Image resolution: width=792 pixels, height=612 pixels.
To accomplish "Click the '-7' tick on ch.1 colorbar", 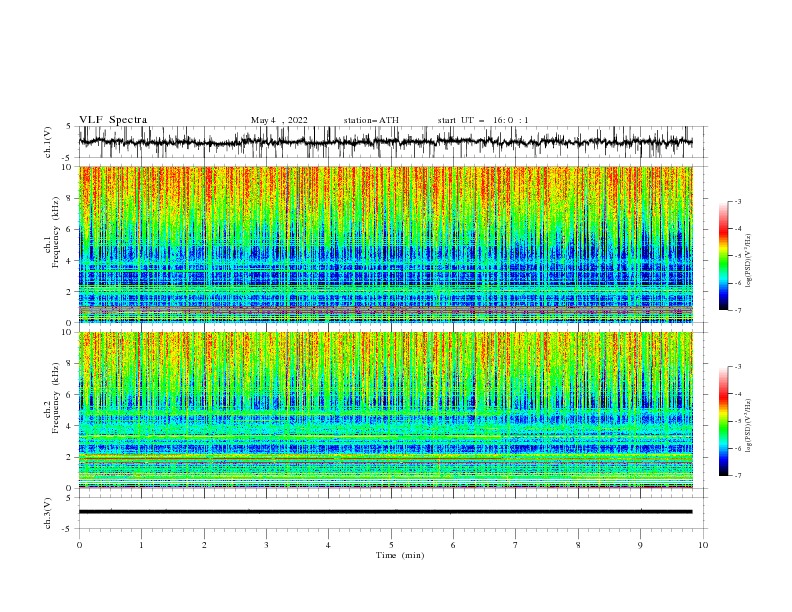I will (x=738, y=310).
